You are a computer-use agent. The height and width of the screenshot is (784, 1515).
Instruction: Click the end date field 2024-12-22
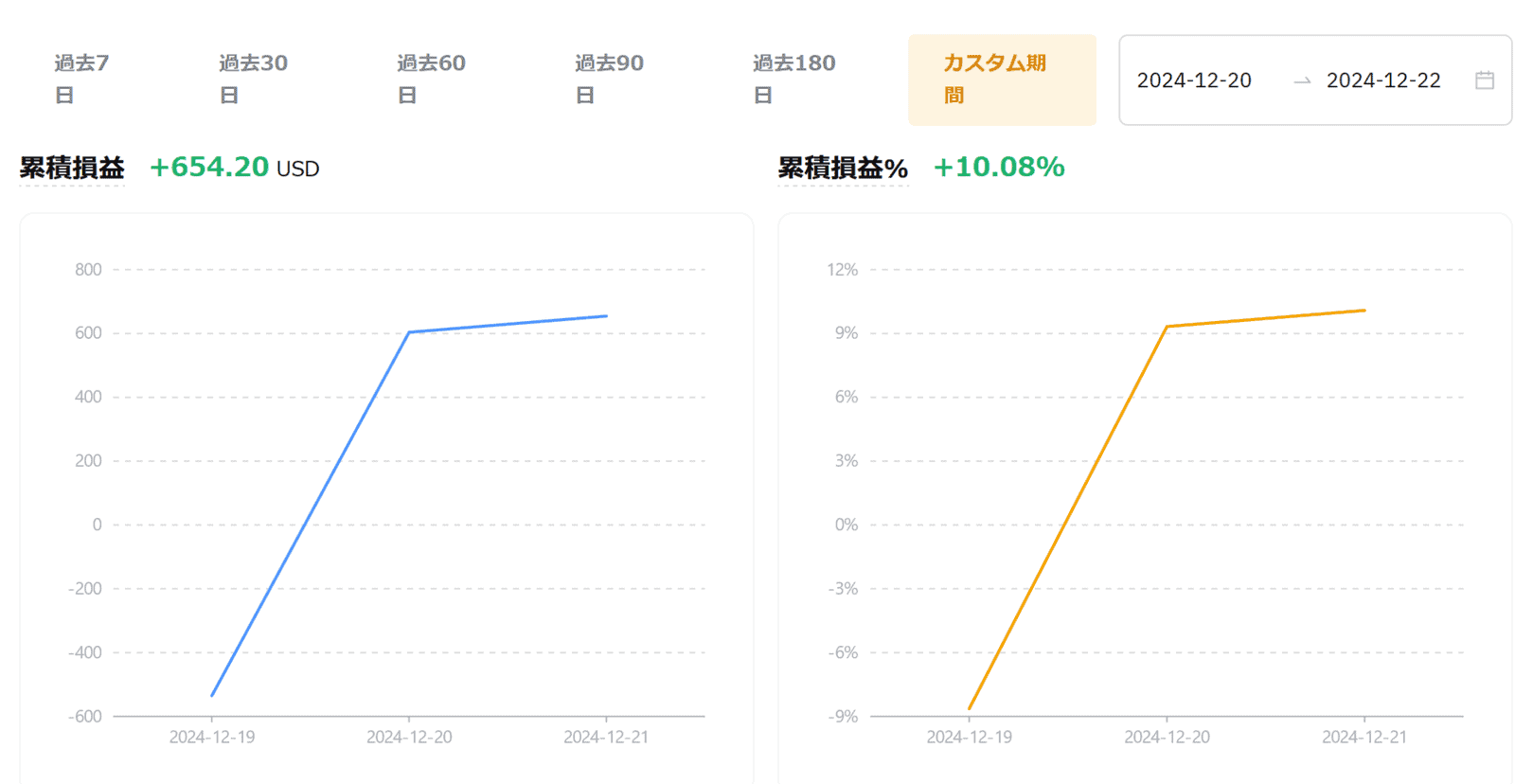point(1383,80)
